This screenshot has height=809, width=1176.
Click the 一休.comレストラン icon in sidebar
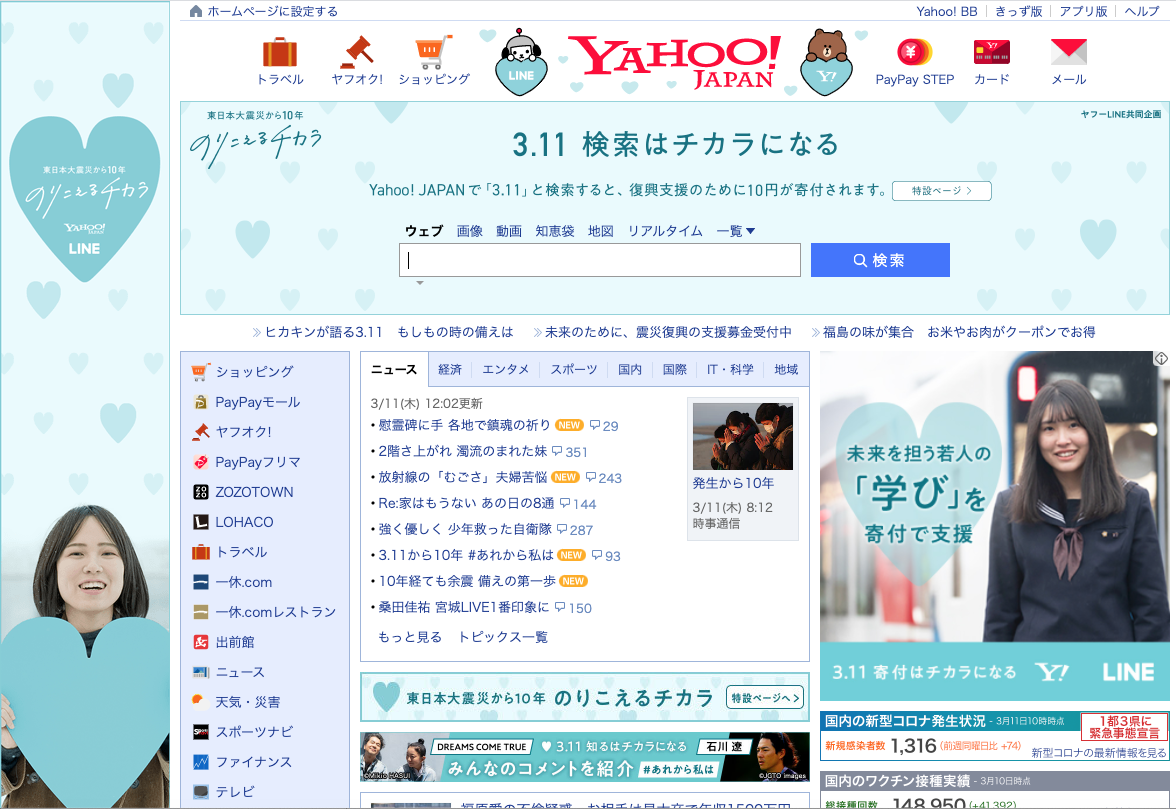coord(200,612)
